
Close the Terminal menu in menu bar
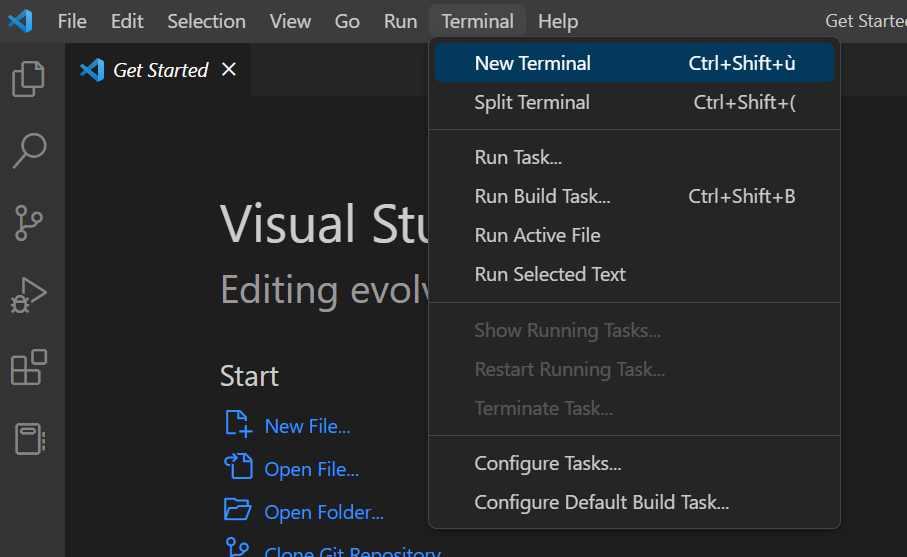[x=478, y=21]
